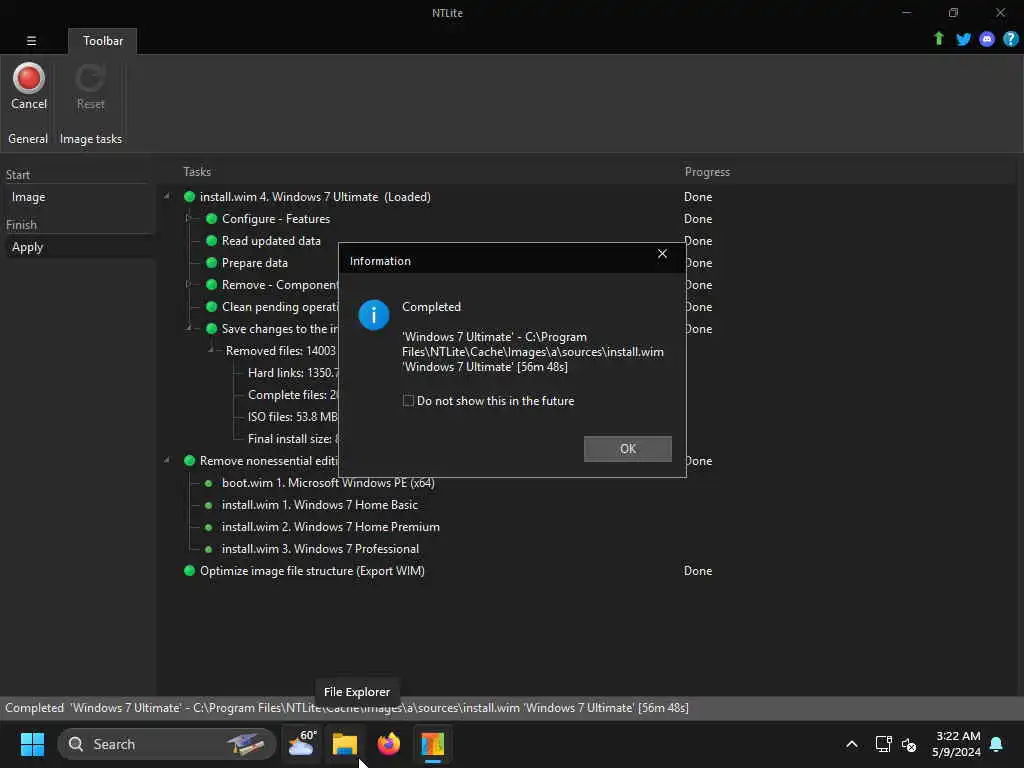Screen dimensions: 1024x768
Task: Click the green update arrow icon
Action: point(938,39)
